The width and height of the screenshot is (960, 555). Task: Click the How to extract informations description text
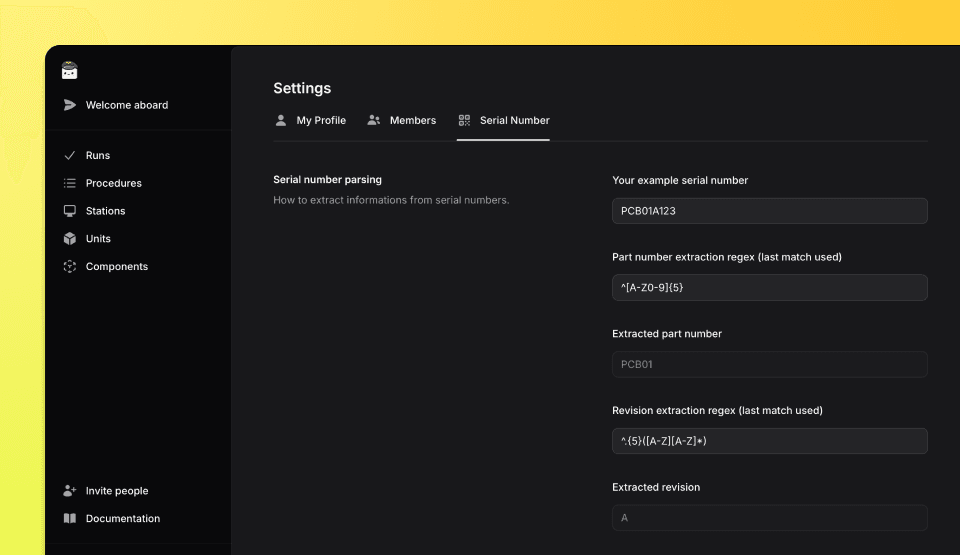pos(391,200)
